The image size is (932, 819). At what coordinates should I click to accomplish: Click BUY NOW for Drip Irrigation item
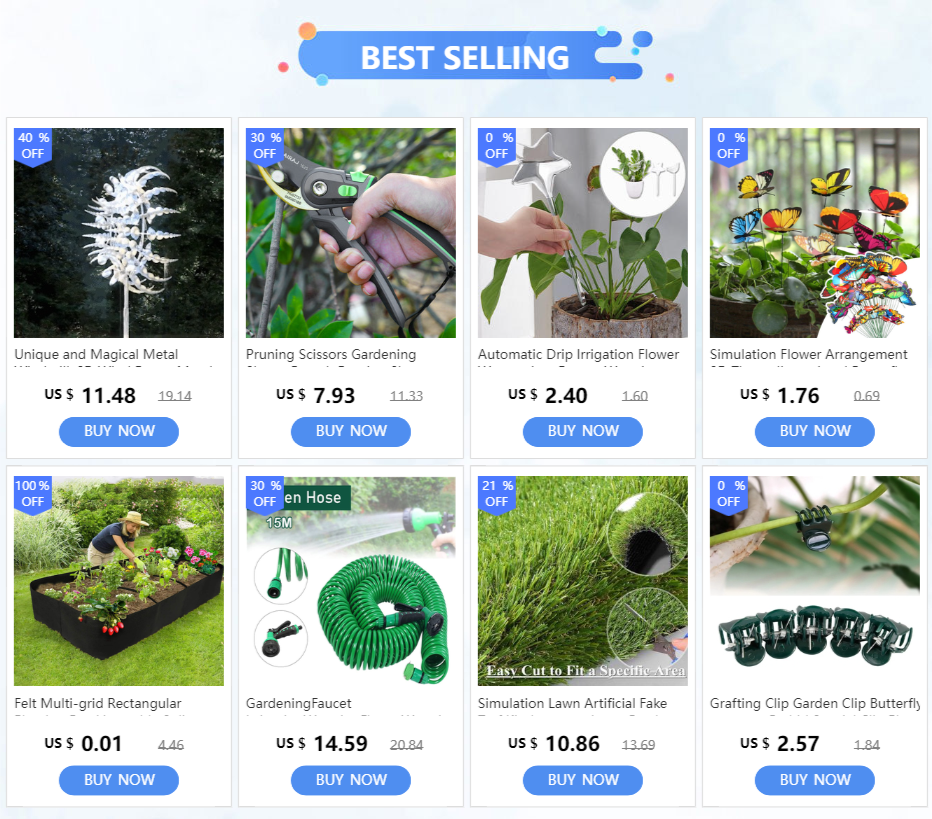click(x=582, y=431)
